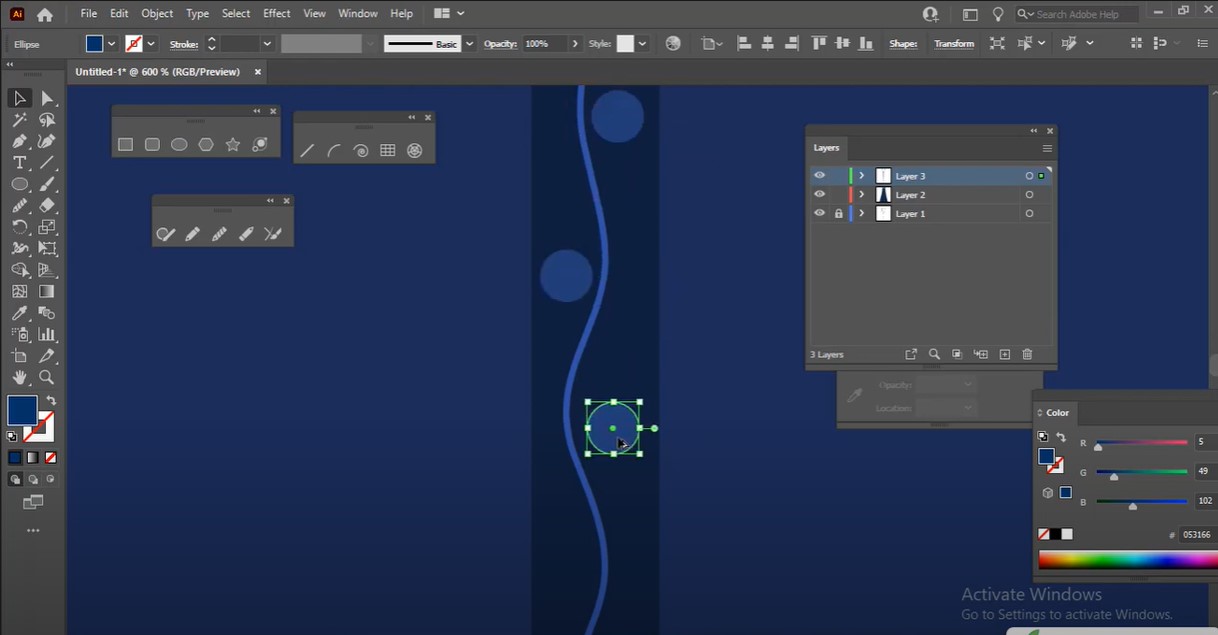This screenshot has width=1218, height=635.
Task: Select the Type tool
Action: 19,163
